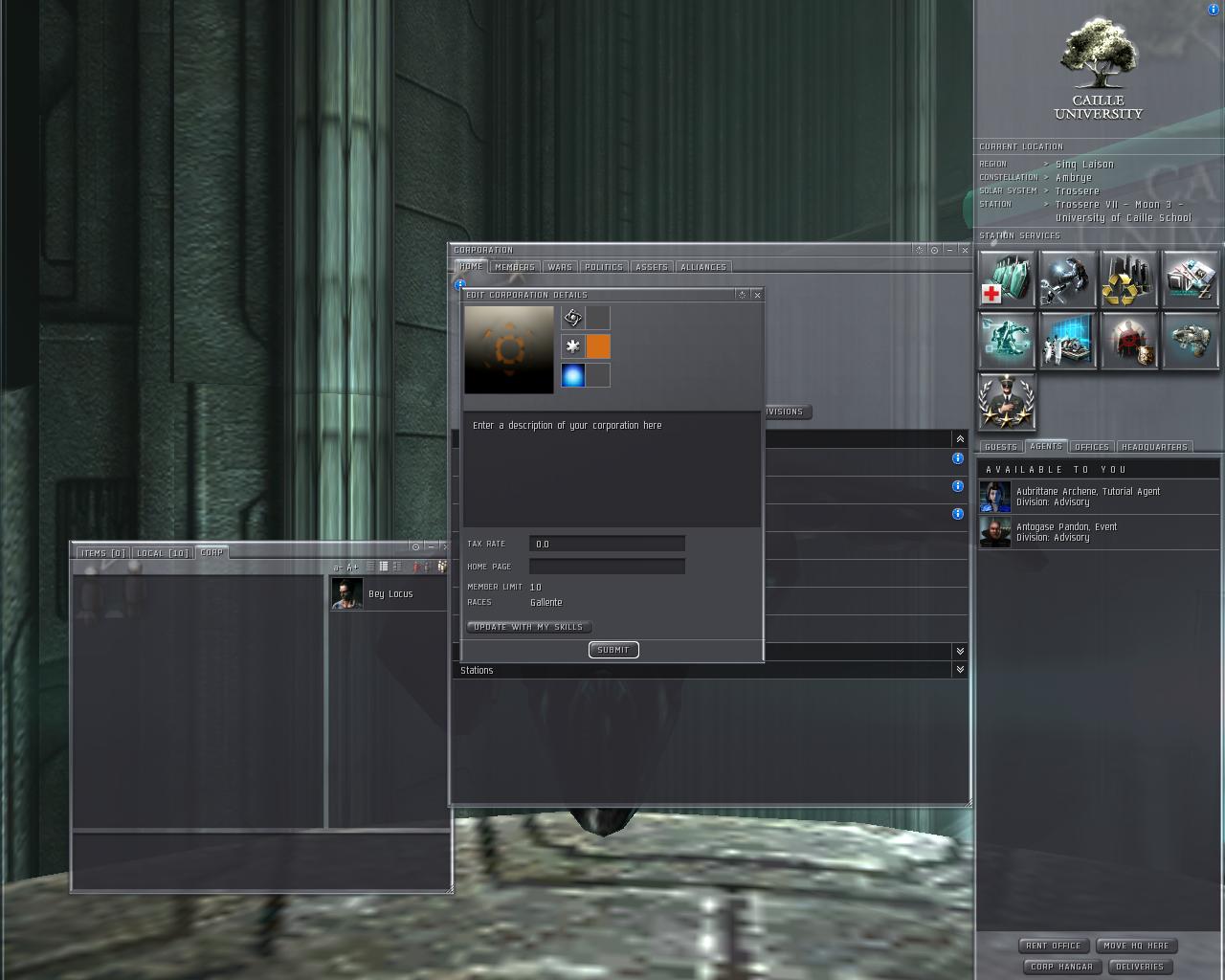The width and height of the screenshot is (1225, 980).
Task: Collapse the section with up chevrons
Action: click(x=960, y=438)
